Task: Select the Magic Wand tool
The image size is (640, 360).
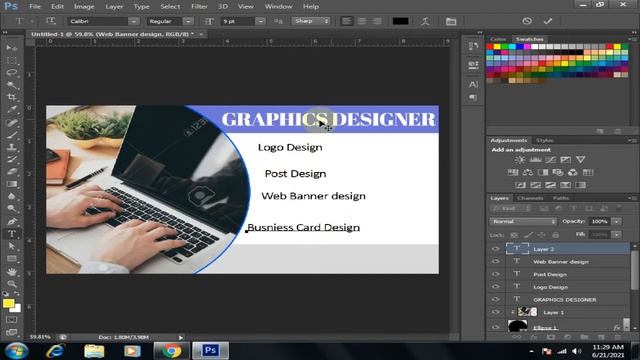Action: coord(12,85)
